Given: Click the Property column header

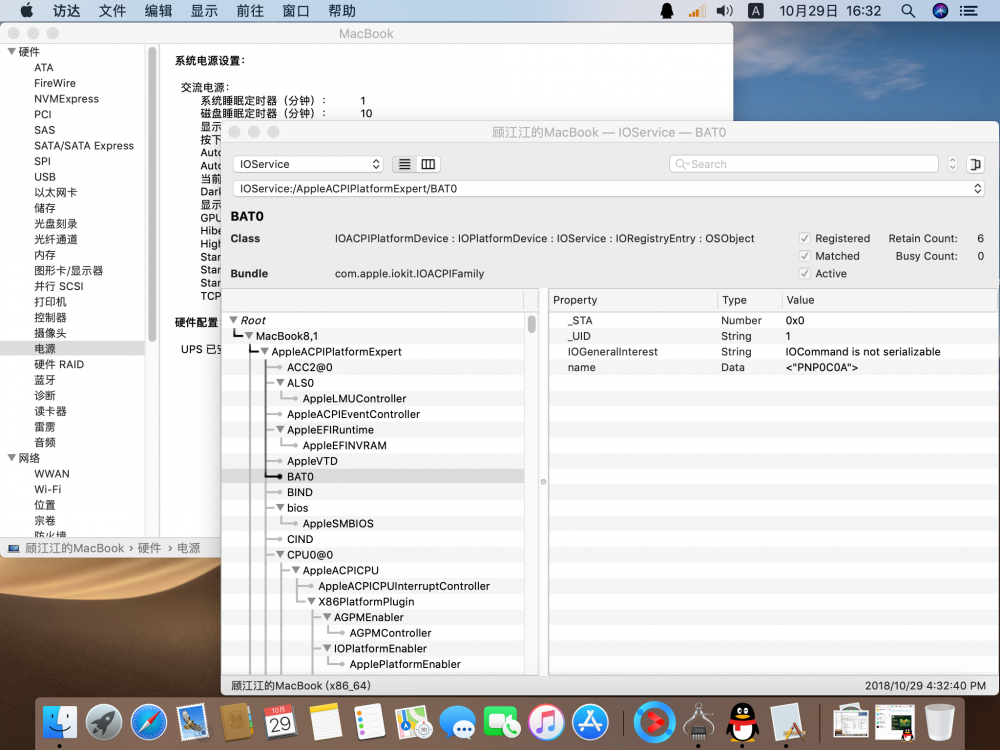Looking at the screenshot, I should 633,300.
